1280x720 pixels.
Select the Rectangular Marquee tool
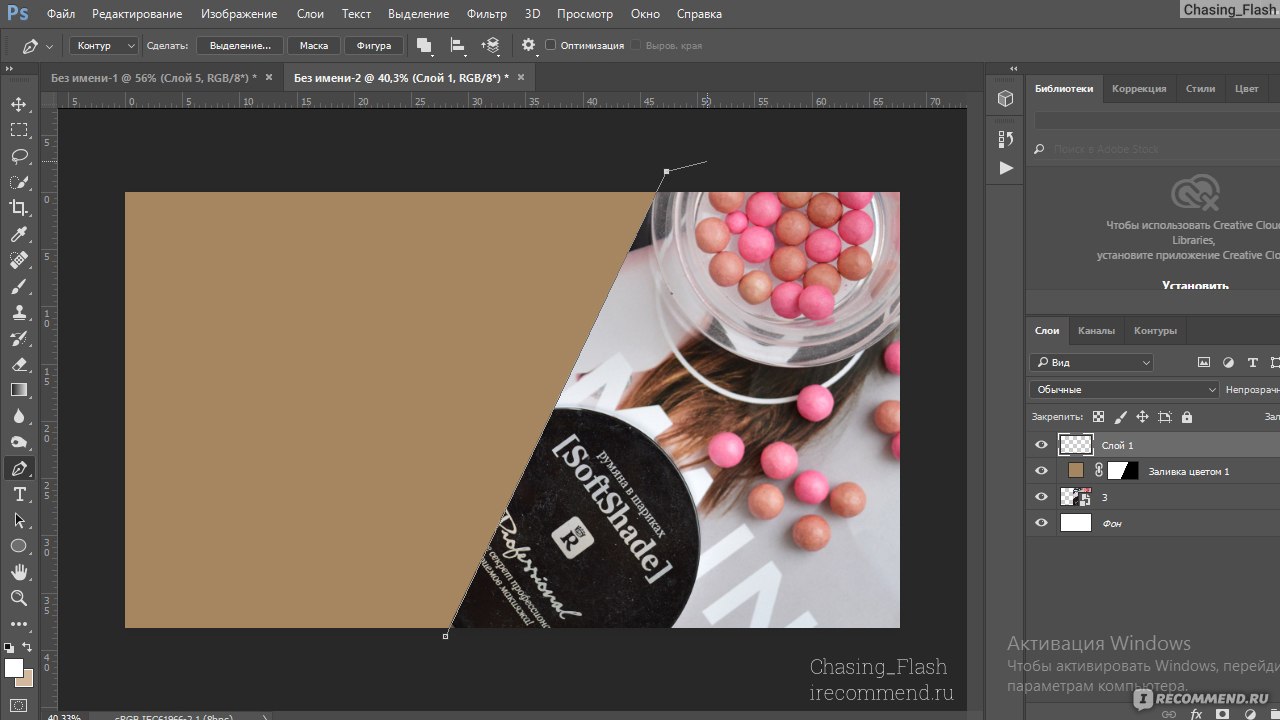pyautogui.click(x=18, y=130)
